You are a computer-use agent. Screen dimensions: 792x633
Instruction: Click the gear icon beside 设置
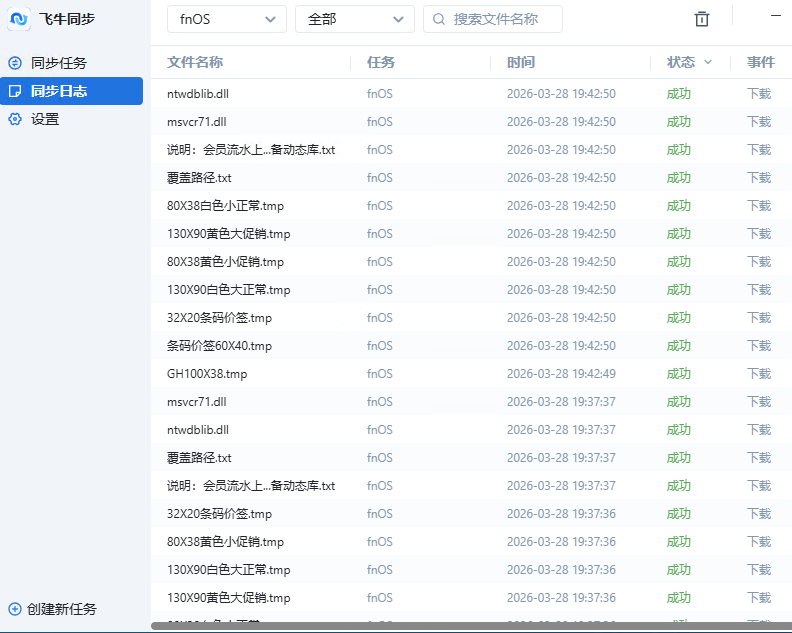(x=15, y=119)
